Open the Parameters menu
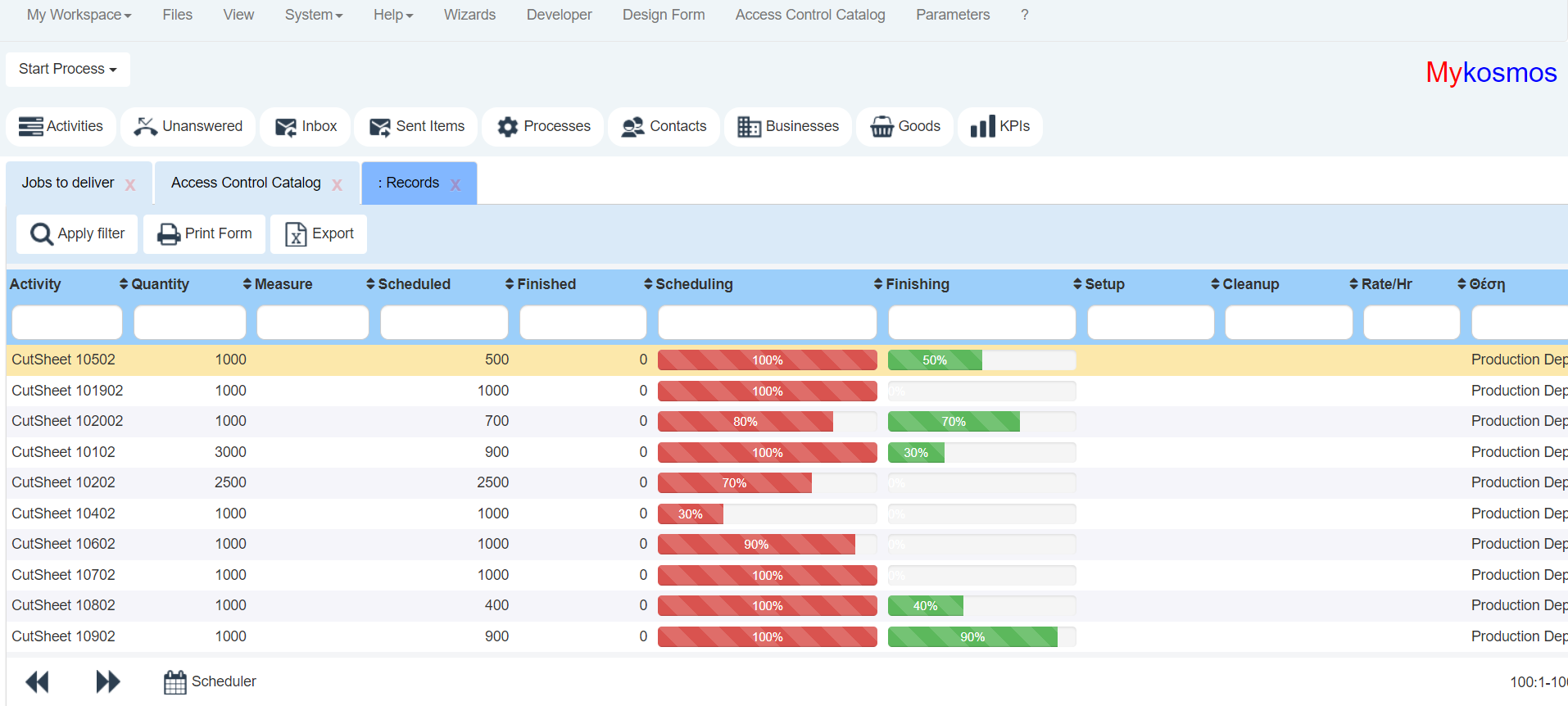Image resolution: width=1568 pixels, height=706 pixels. pos(953,15)
